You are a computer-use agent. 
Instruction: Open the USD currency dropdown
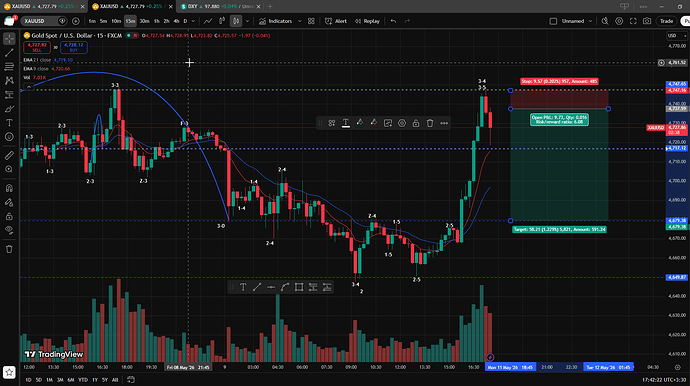676,36
